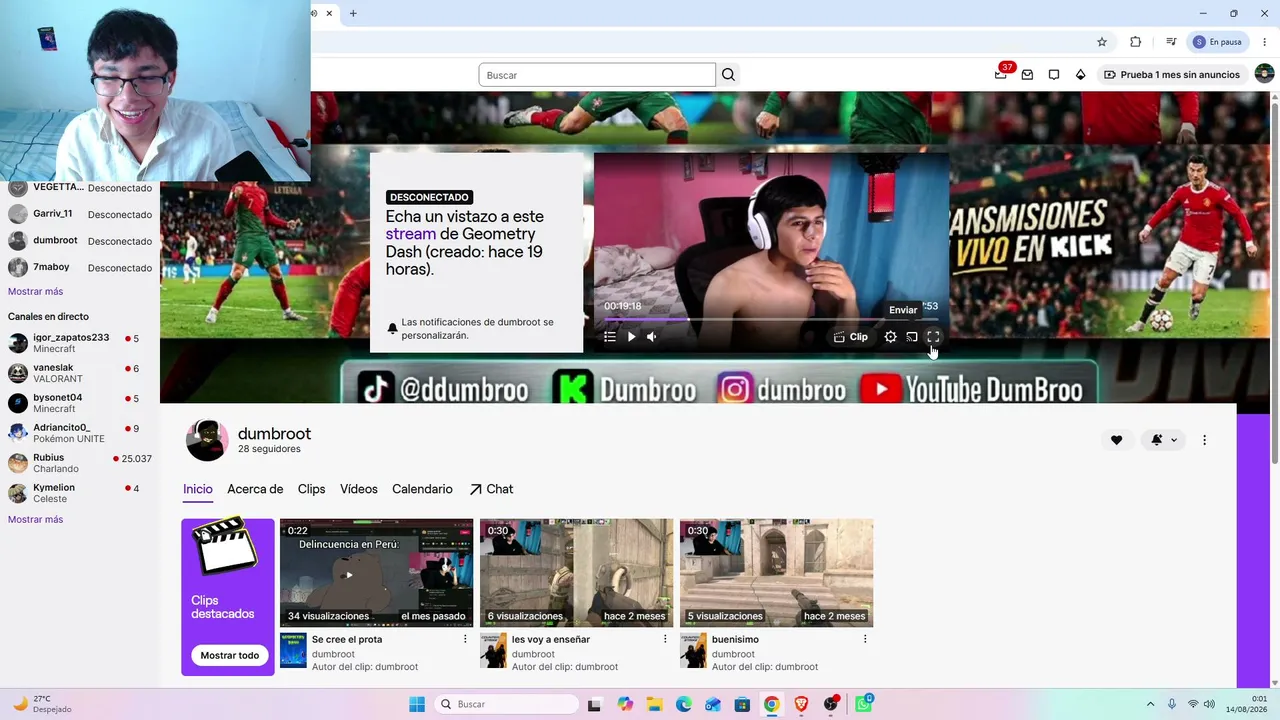Open options for the 'les voy a enseñar' clip

(665, 639)
